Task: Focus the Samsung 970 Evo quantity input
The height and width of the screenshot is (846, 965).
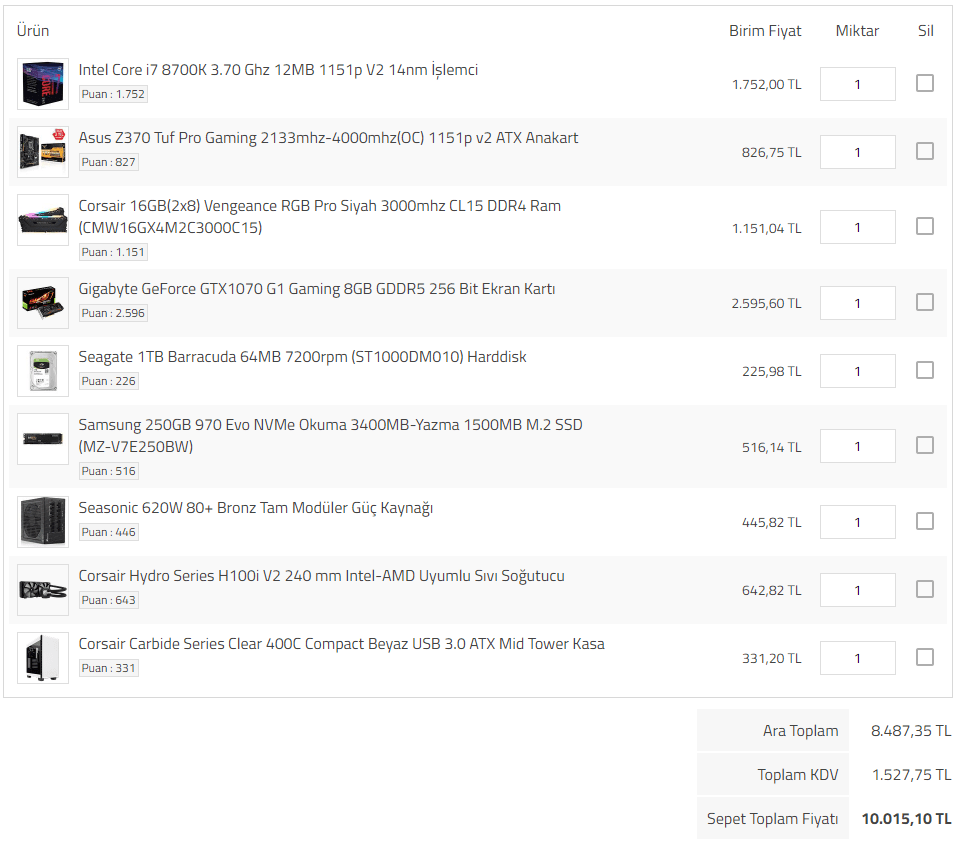Action: 857,446
